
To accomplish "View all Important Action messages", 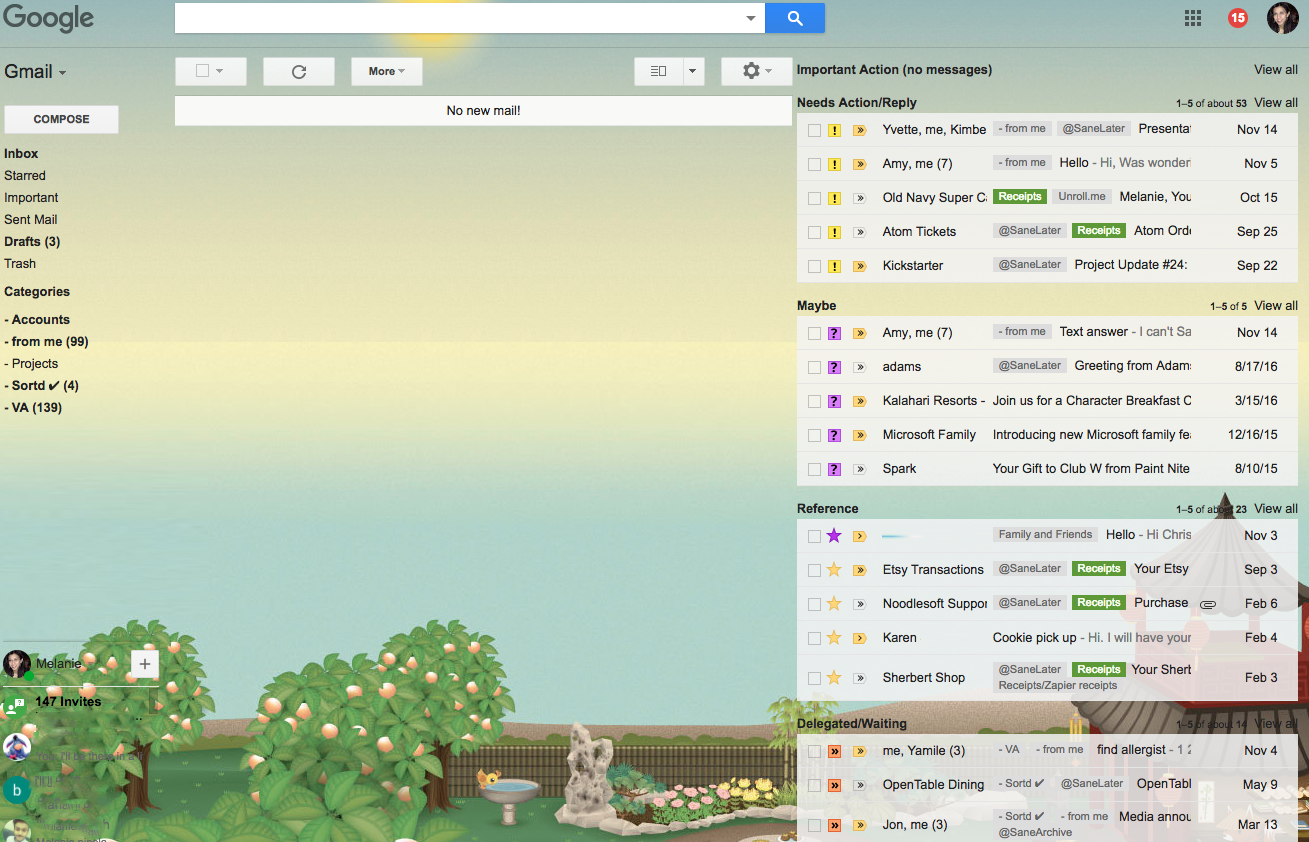I will [x=1276, y=70].
